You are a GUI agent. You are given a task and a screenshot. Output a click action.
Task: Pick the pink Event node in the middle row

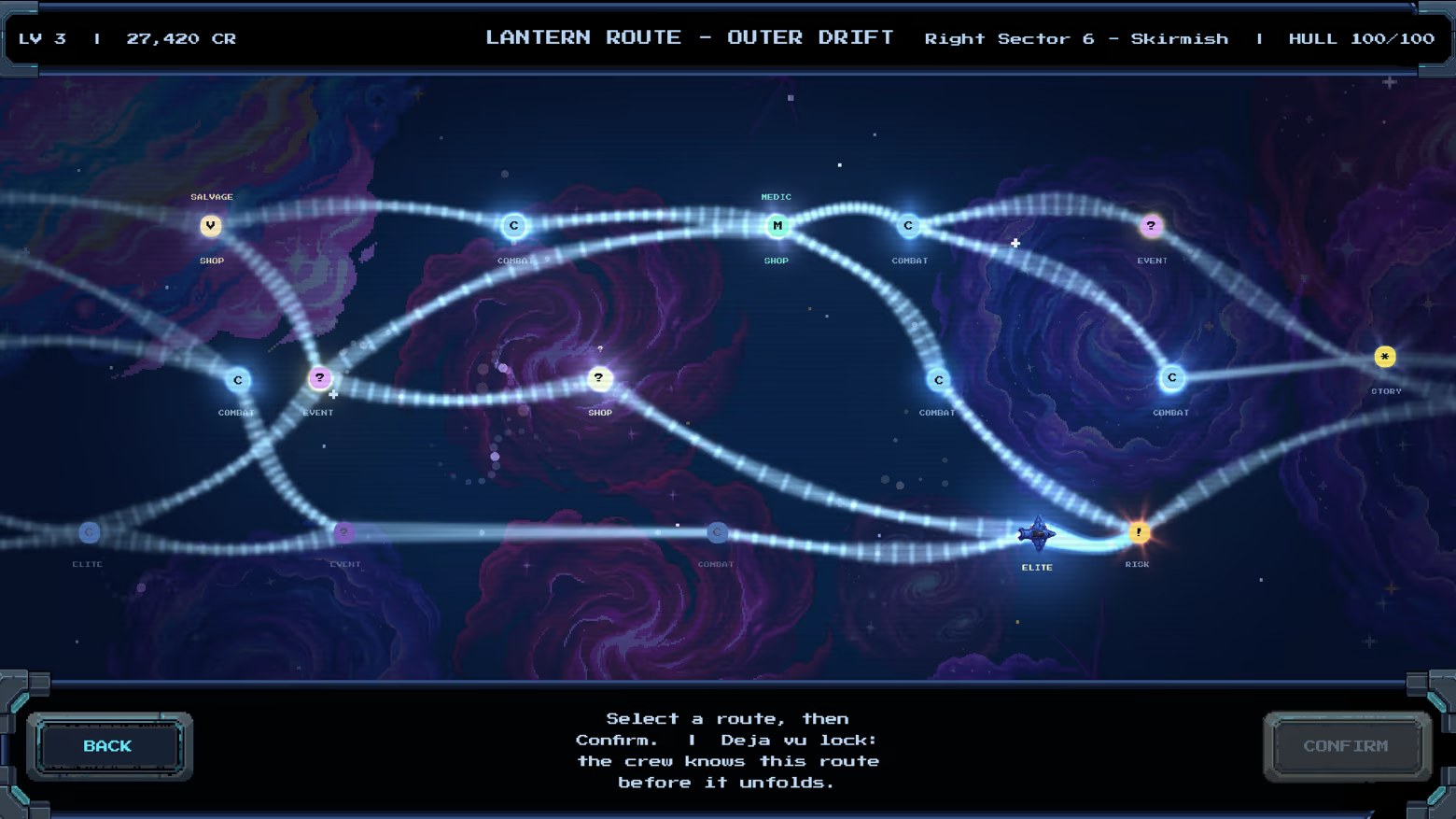tap(319, 378)
